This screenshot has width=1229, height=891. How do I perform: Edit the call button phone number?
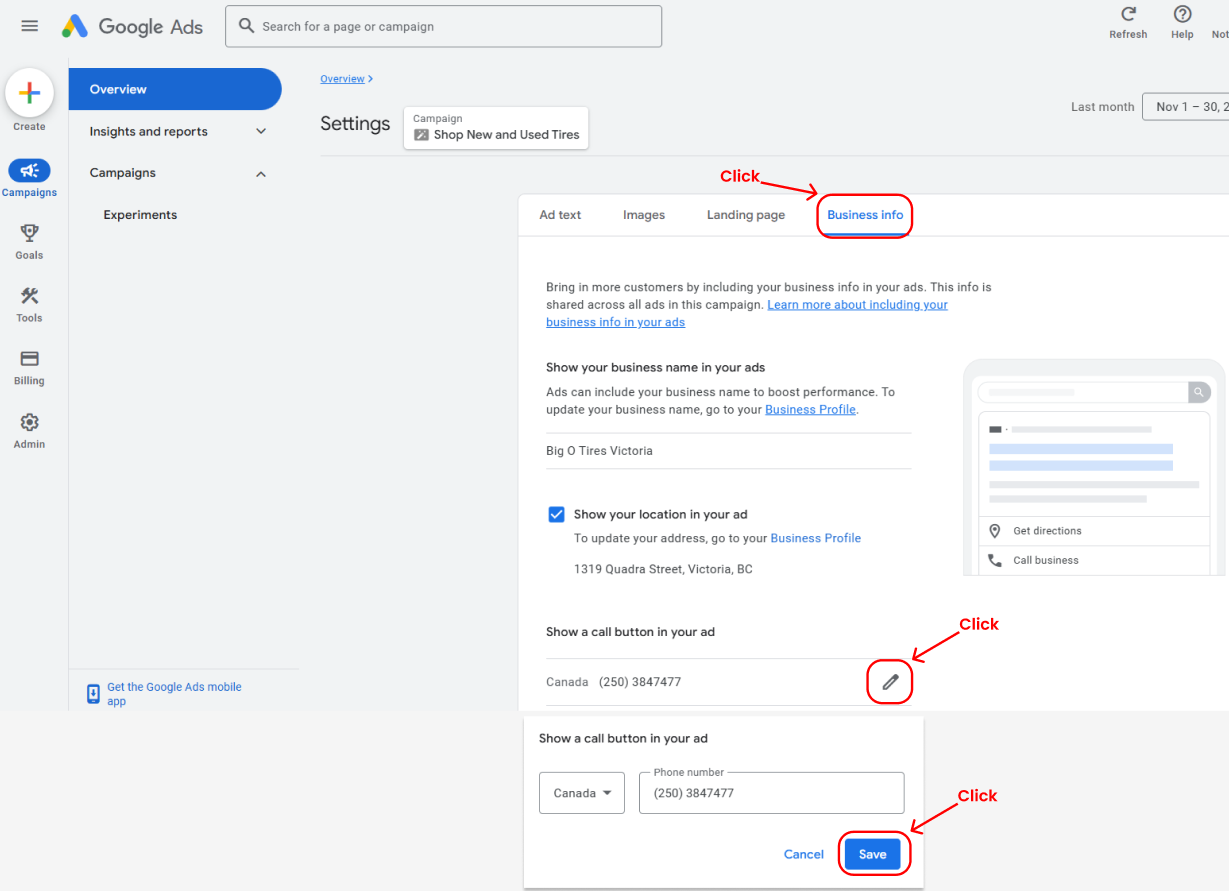[890, 682]
